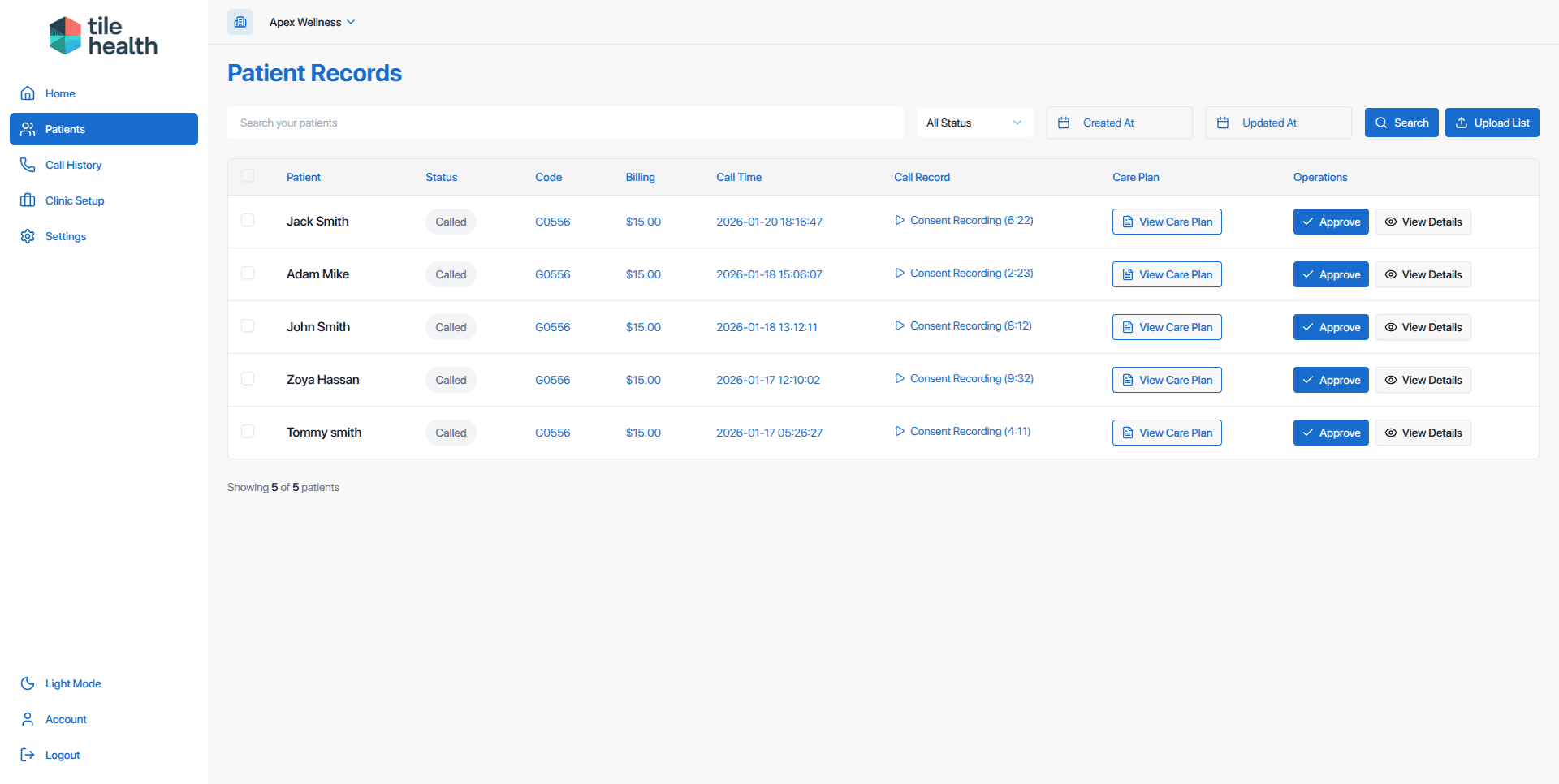Click the clinic building icon in header
This screenshot has width=1559, height=784.
[x=240, y=22]
